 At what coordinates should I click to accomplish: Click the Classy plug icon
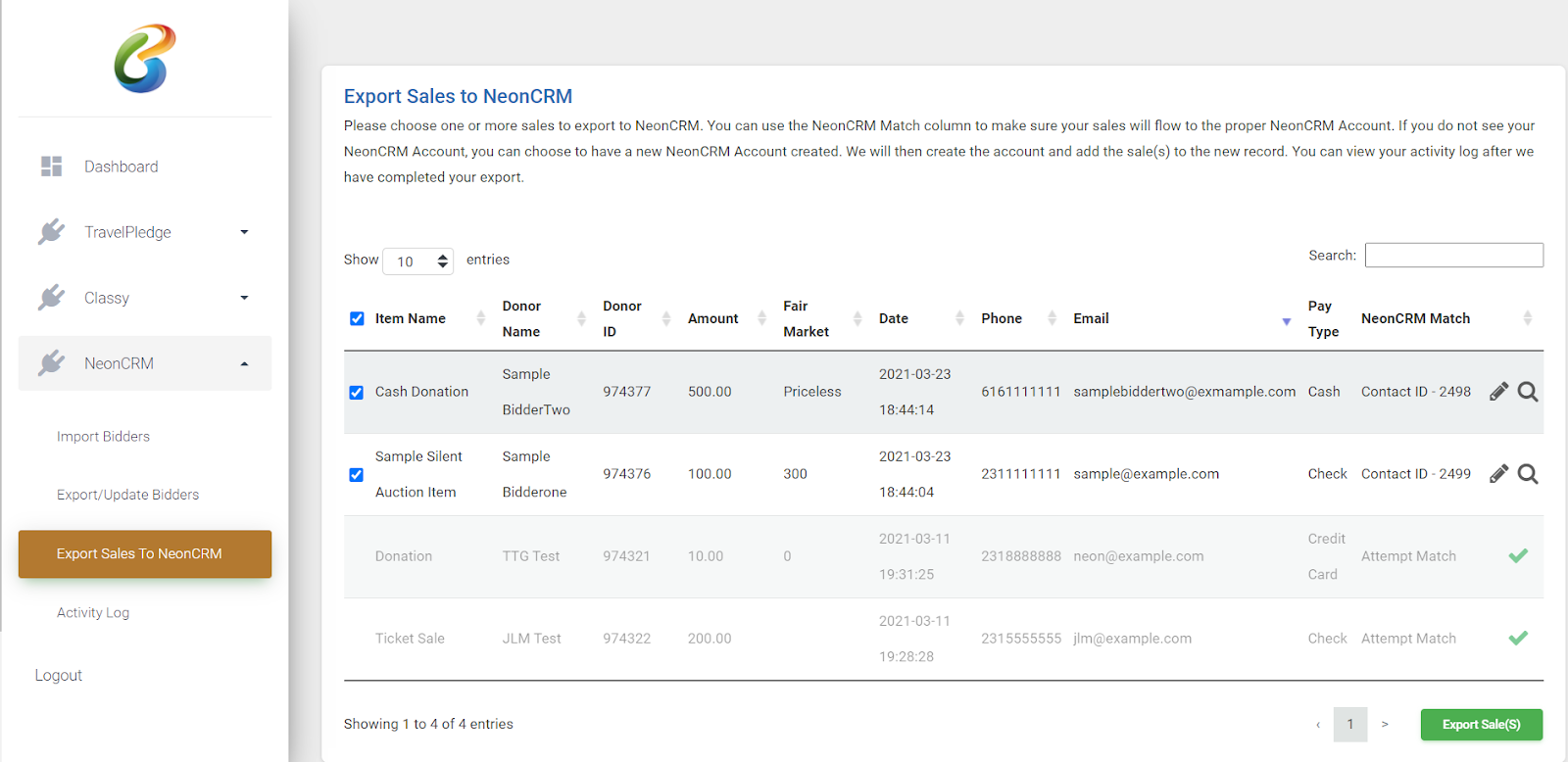tap(51, 298)
